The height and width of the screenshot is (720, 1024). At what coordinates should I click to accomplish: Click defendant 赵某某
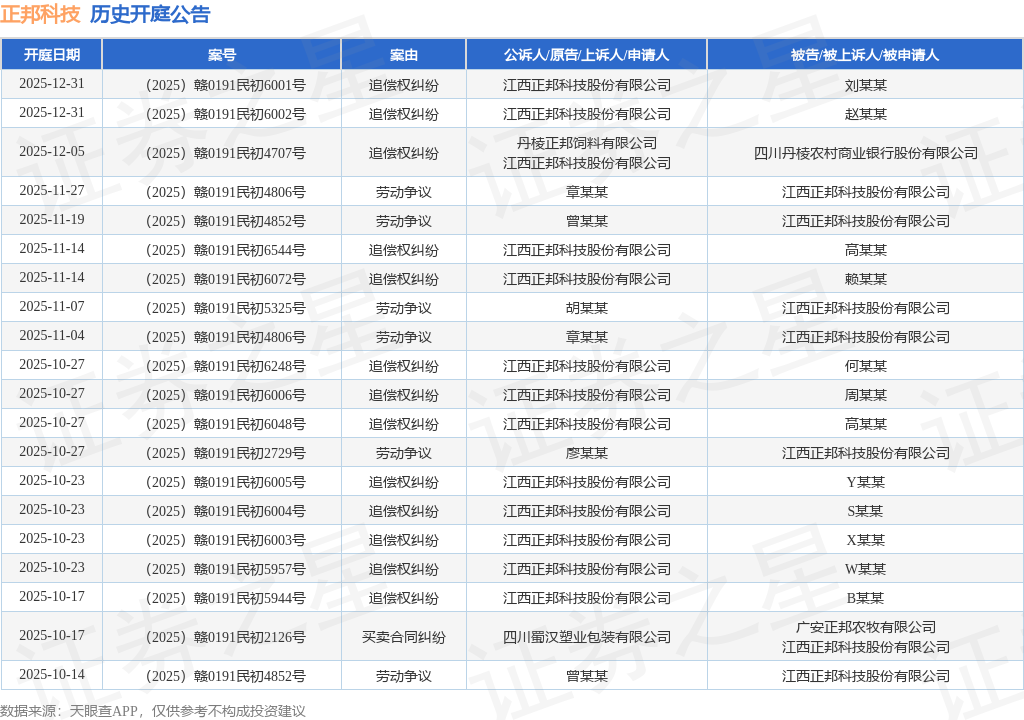865,114
